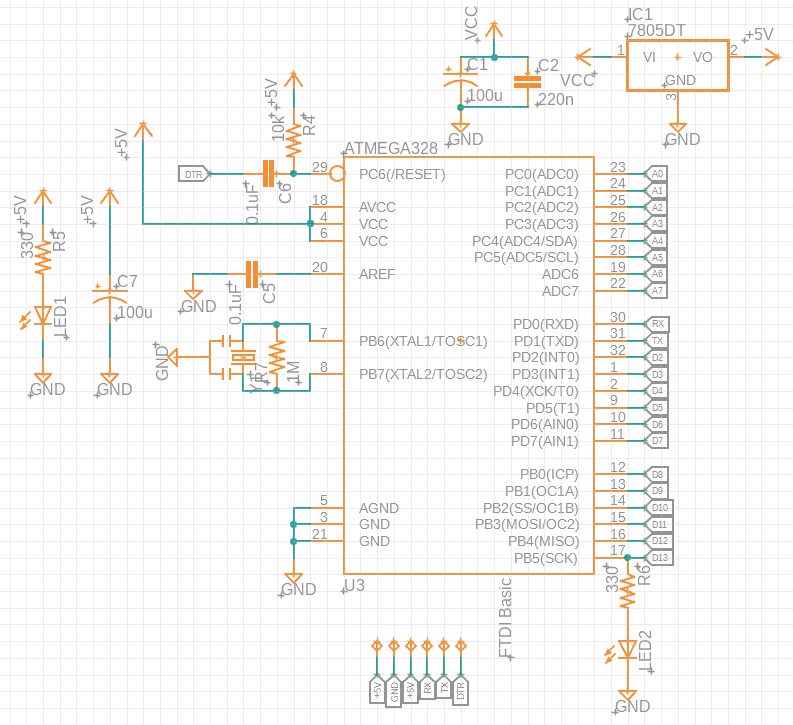Click the C1 100u polarized capacitor

[x=460, y=79]
